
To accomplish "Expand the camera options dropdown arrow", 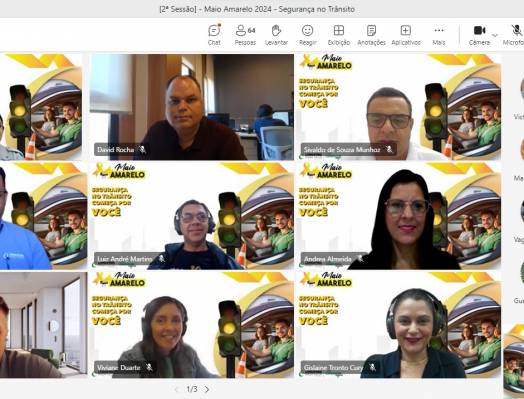I will click(495, 35).
